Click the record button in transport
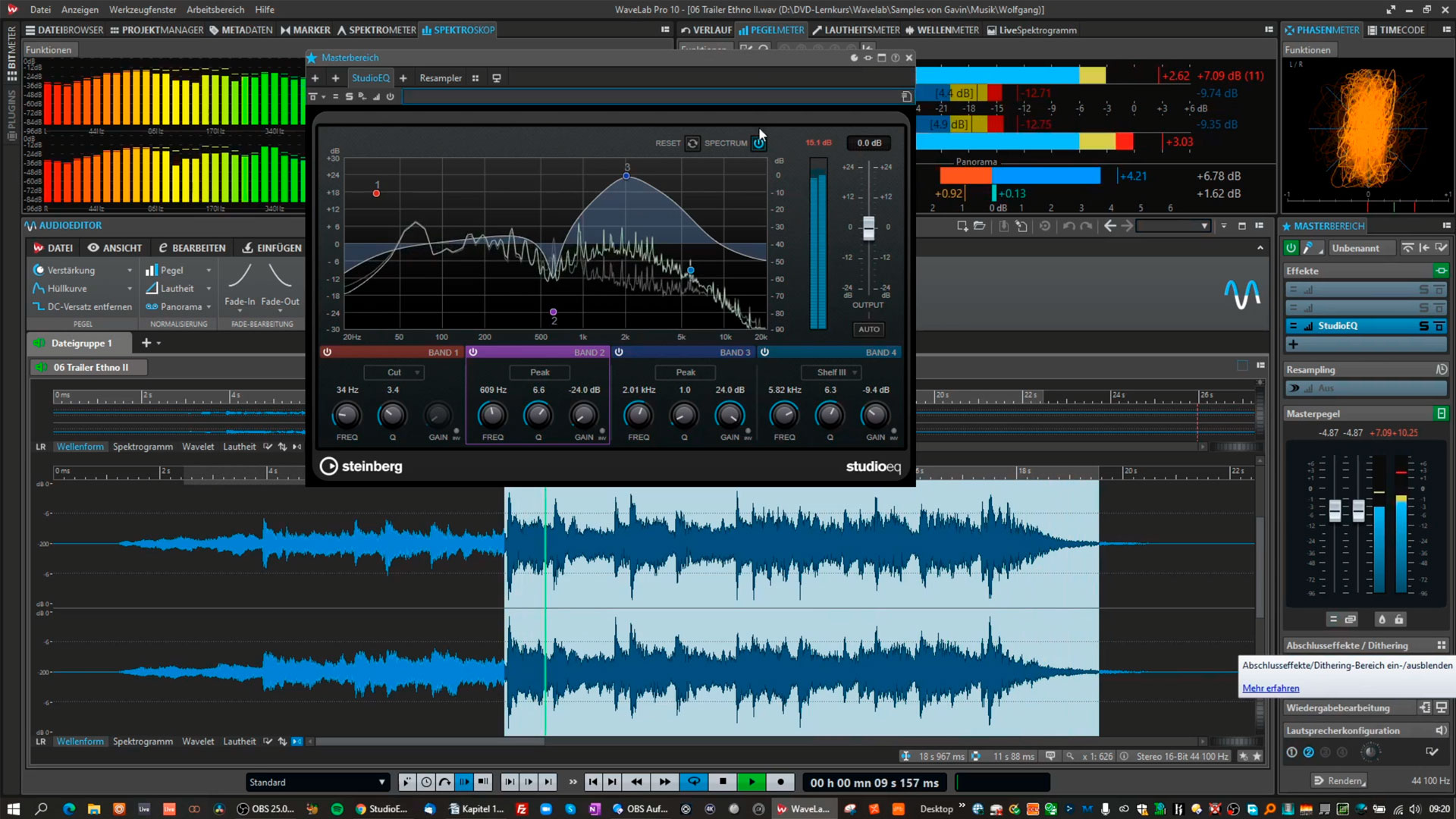The image size is (1456, 819). click(x=780, y=783)
